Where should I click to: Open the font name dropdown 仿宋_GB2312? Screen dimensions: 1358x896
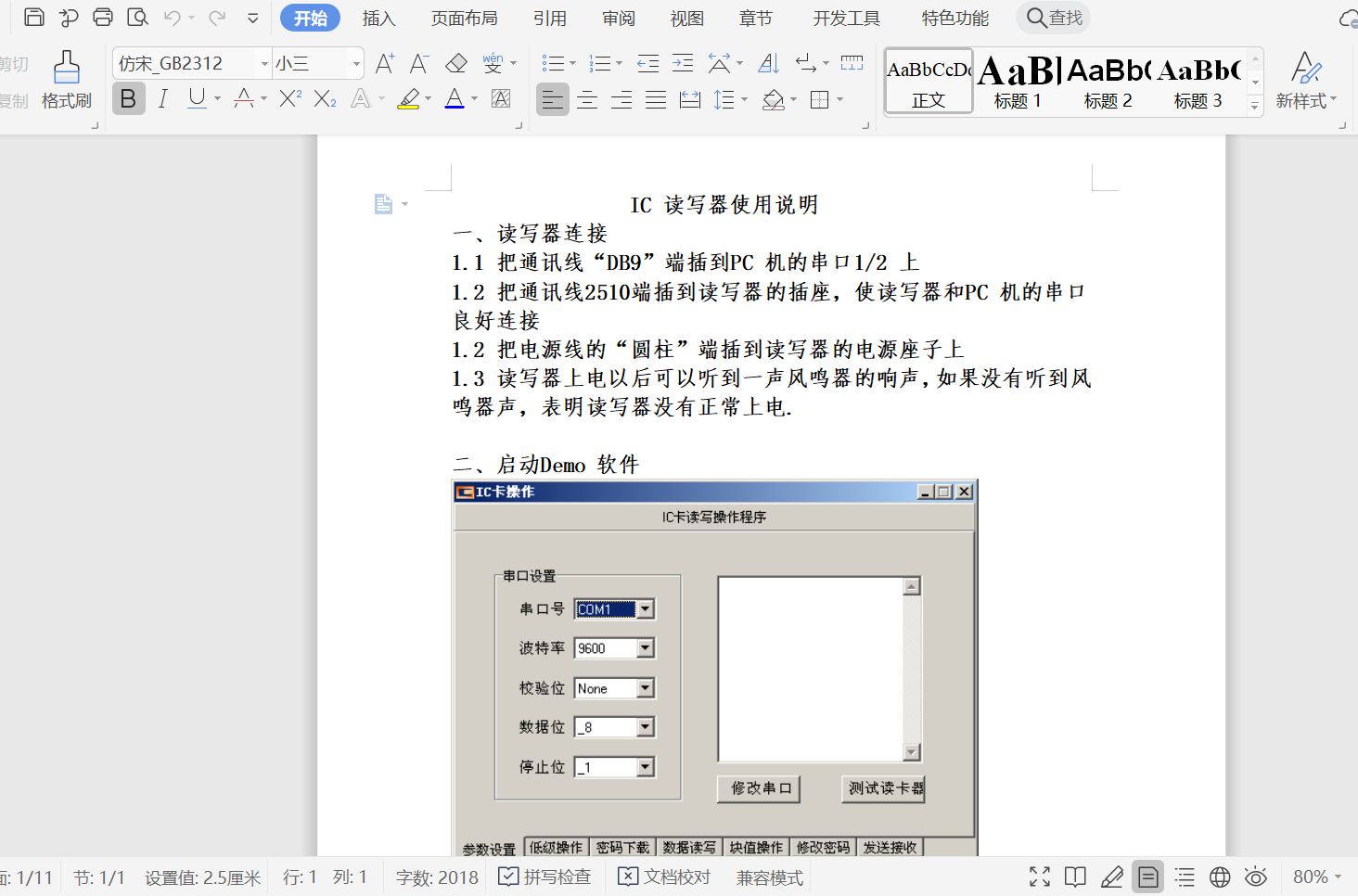[x=264, y=64]
